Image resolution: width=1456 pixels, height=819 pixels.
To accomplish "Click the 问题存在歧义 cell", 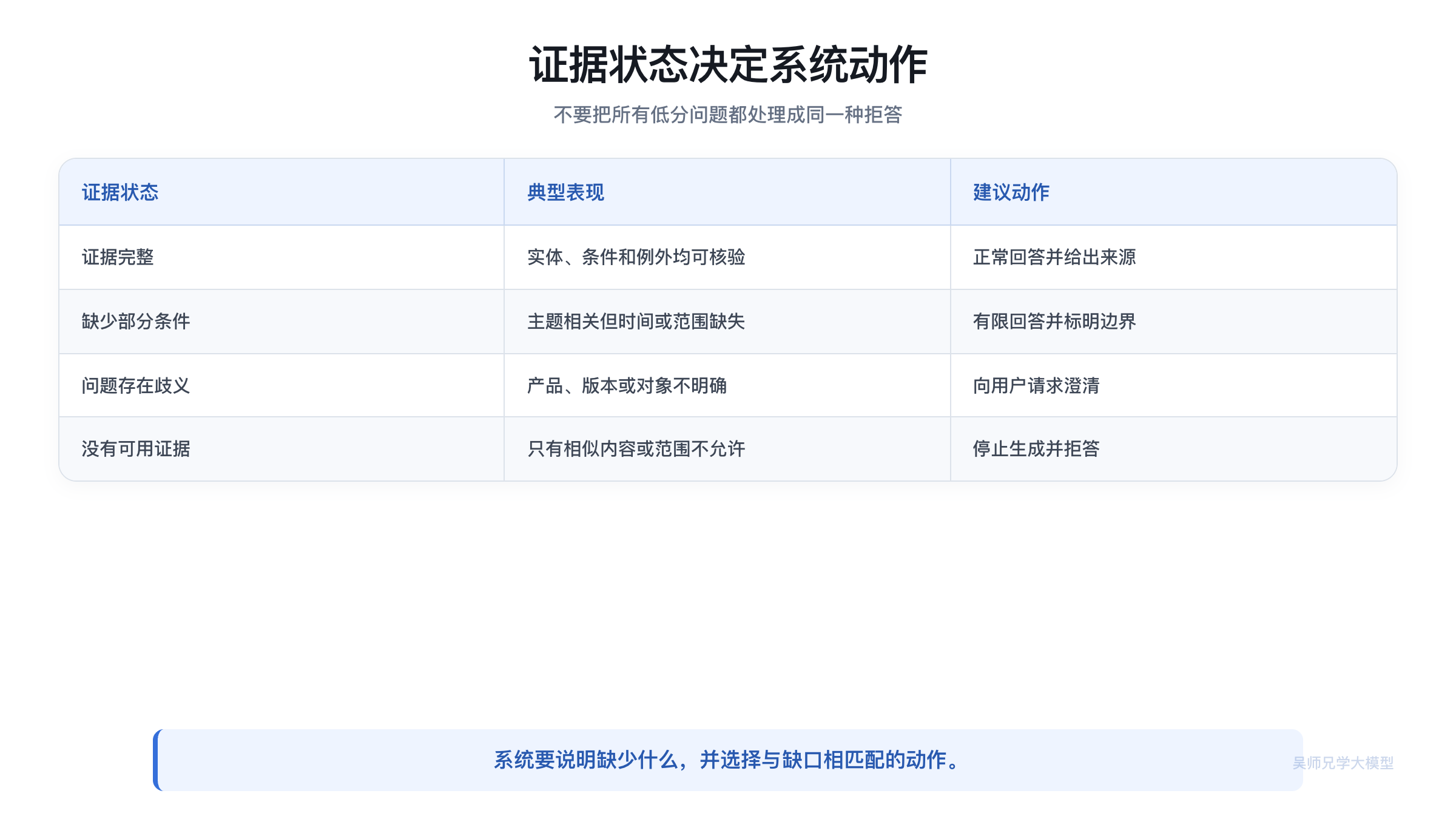I will (281, 385).
